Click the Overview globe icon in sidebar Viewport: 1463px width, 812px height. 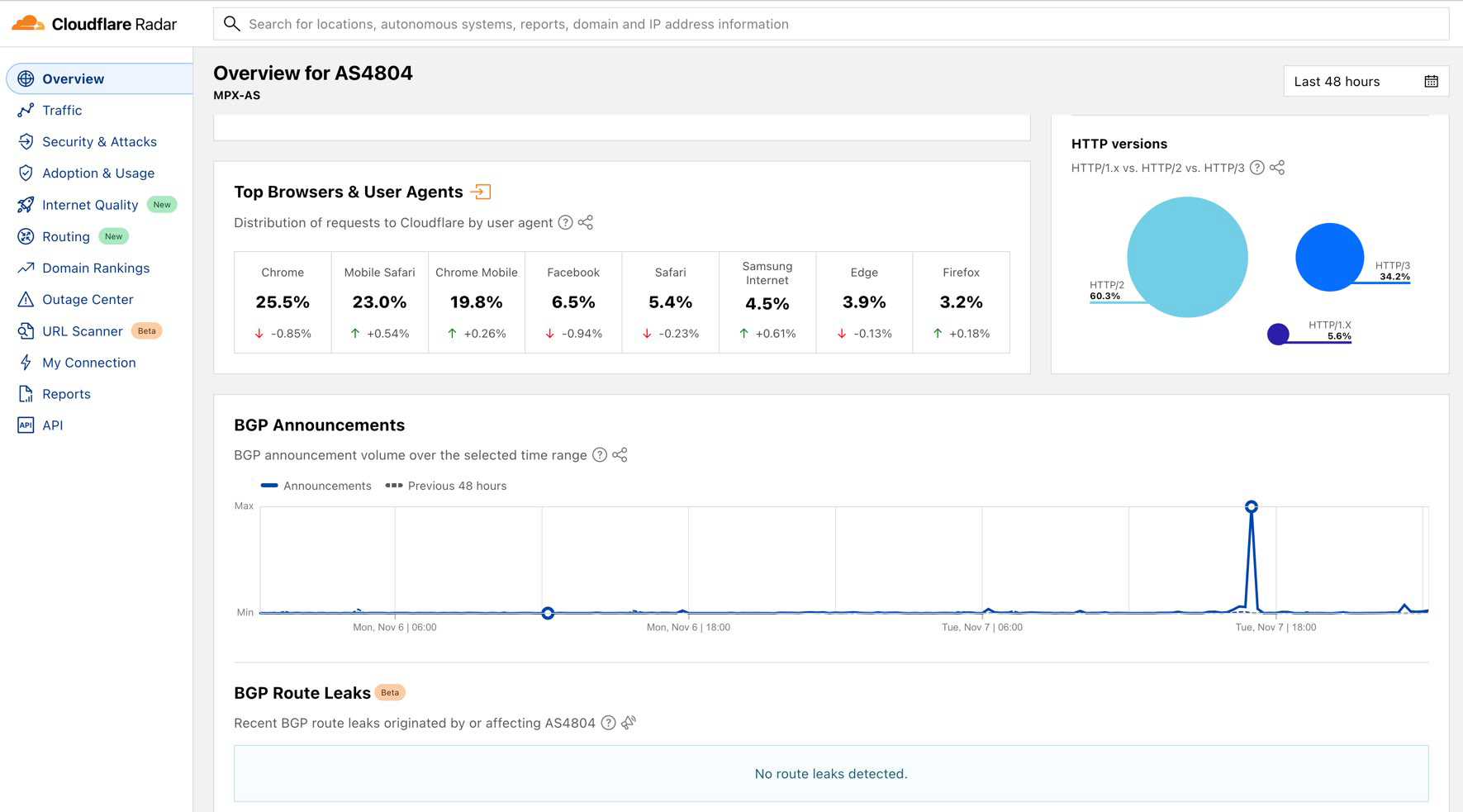[26, 78]
